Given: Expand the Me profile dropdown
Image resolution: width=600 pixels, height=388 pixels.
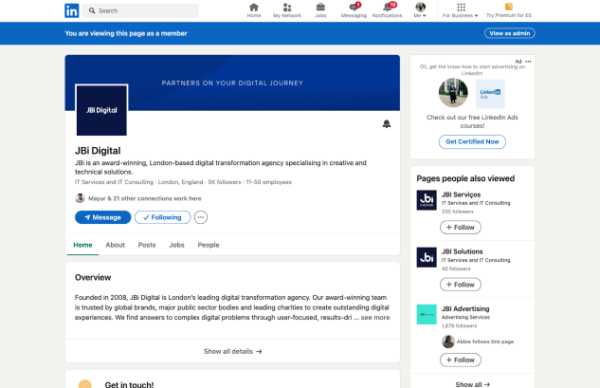Looking at the screenshot, I should point(420,10).
